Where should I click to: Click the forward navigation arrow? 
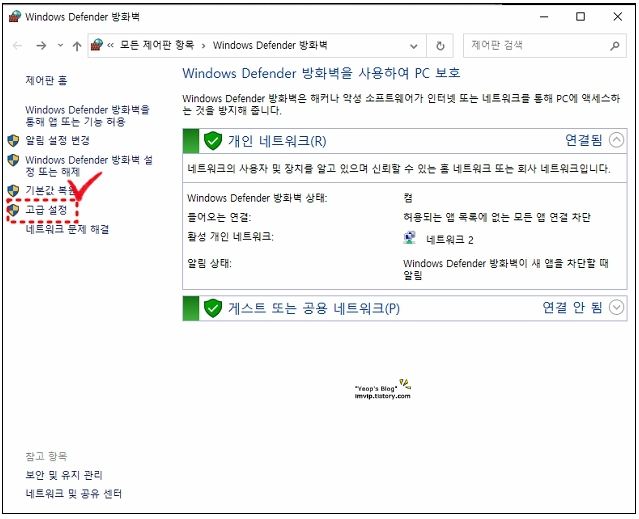(41, 46)
